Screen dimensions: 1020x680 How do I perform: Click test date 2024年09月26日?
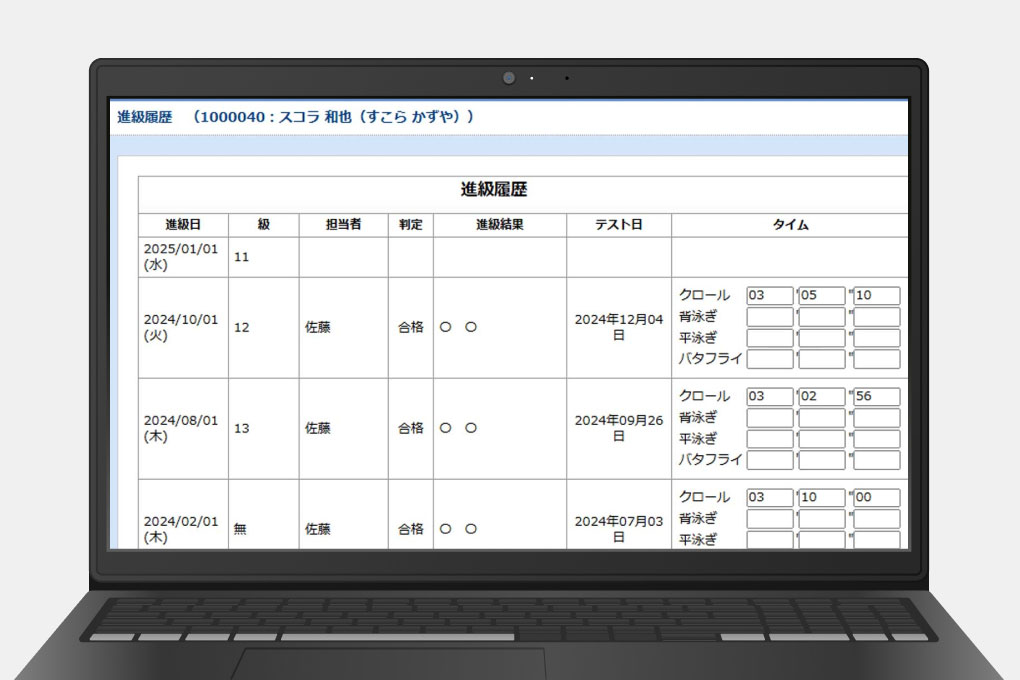[619, 428]
